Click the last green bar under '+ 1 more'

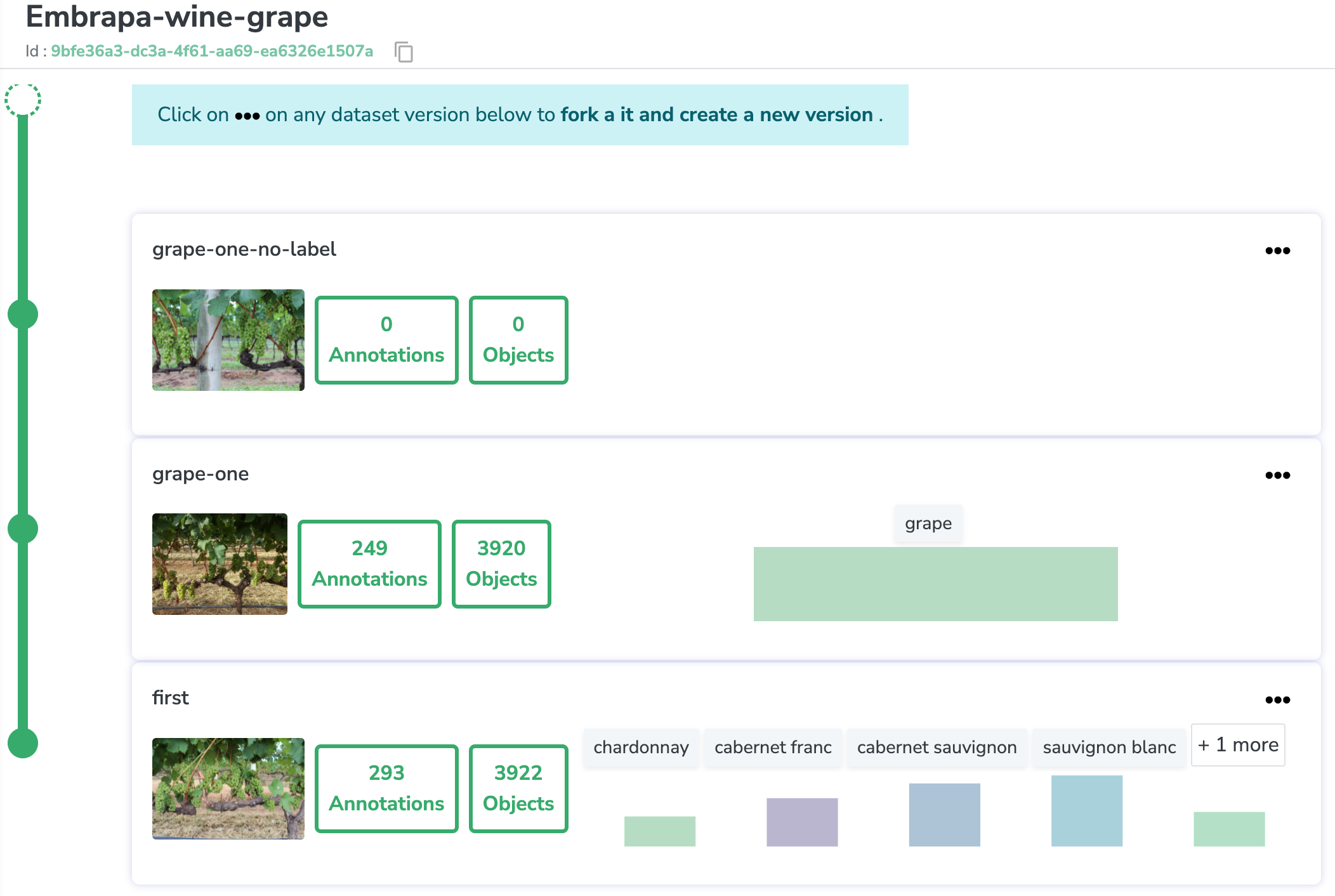pyautogui.click(x=1229, y=829)
